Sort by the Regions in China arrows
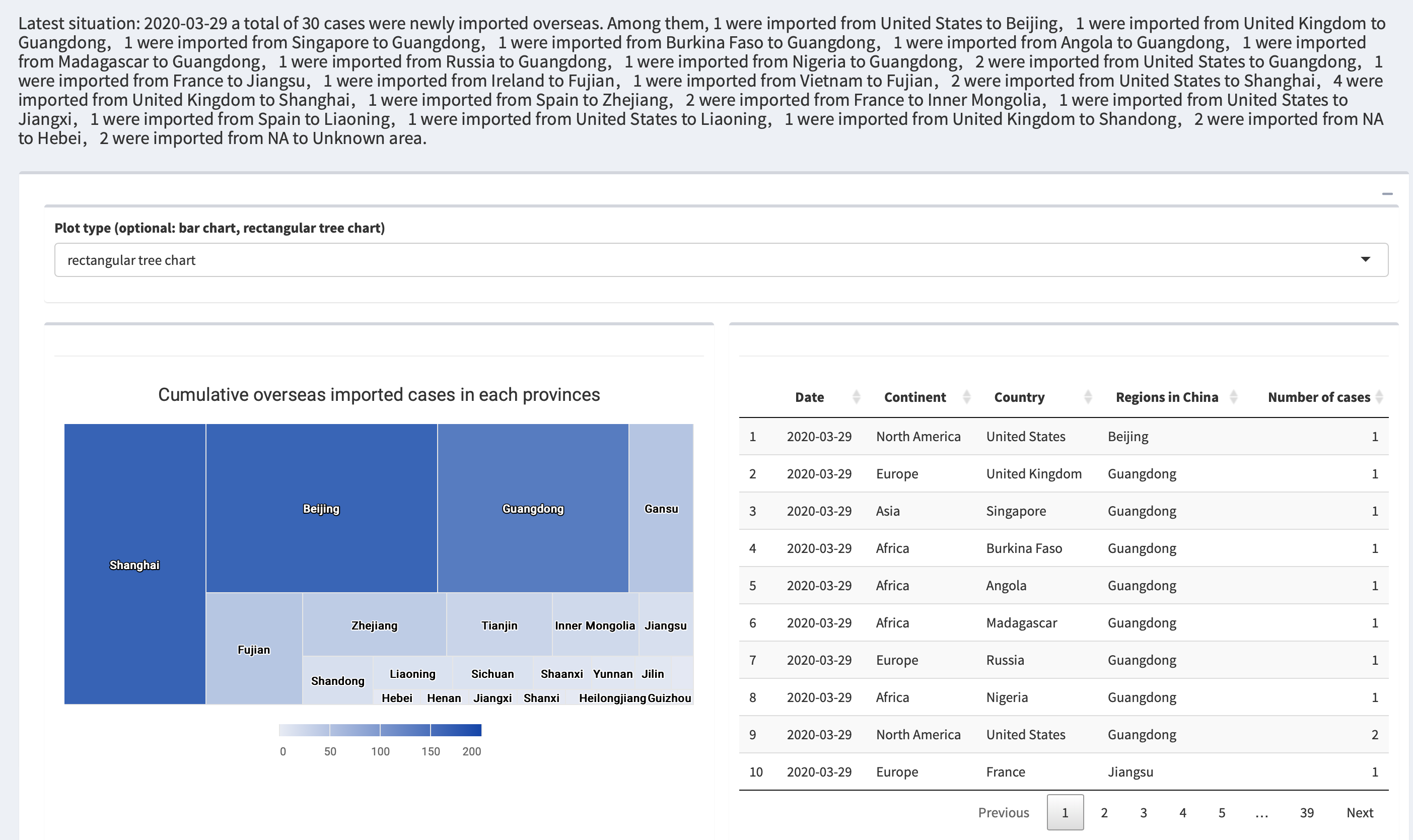Viewport: 1413px width, 840px height. pyautogui.click(x=1233, y=397)
